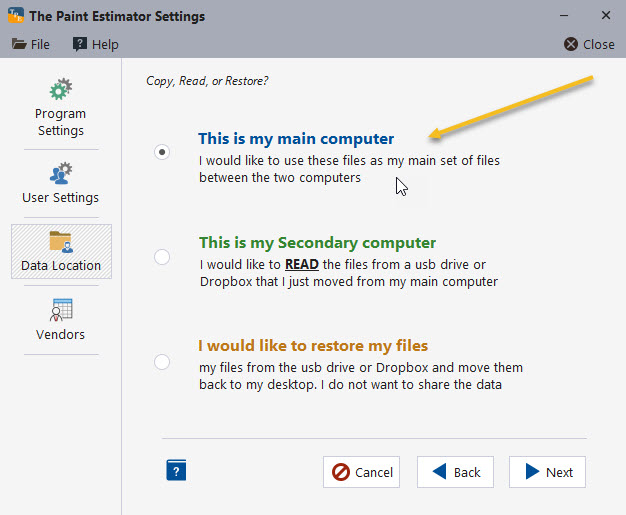Select the Data Location sidebar item
626x515 pixels.
[61, 252]
